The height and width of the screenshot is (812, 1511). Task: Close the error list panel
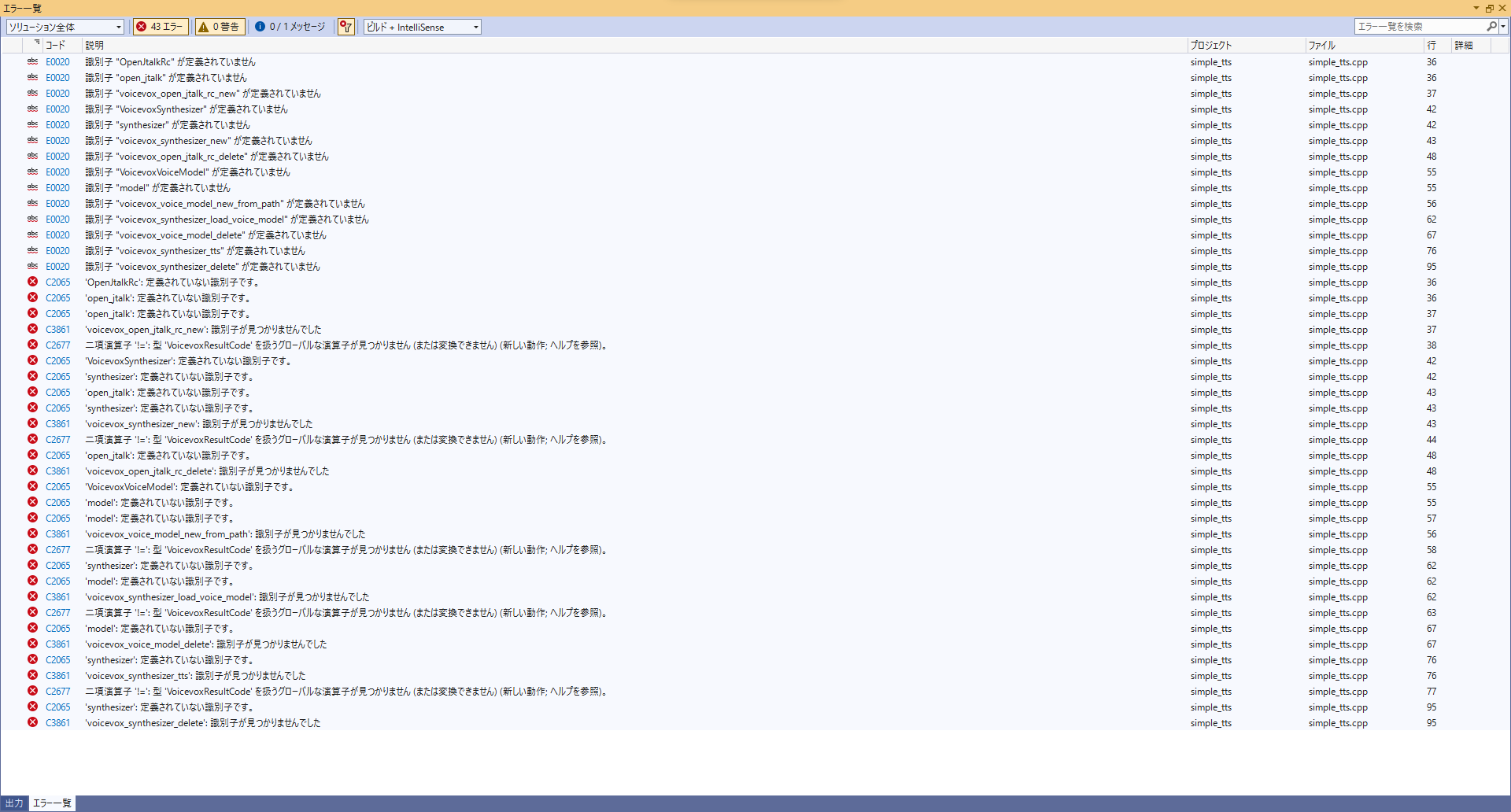[x=1502, y=8]
